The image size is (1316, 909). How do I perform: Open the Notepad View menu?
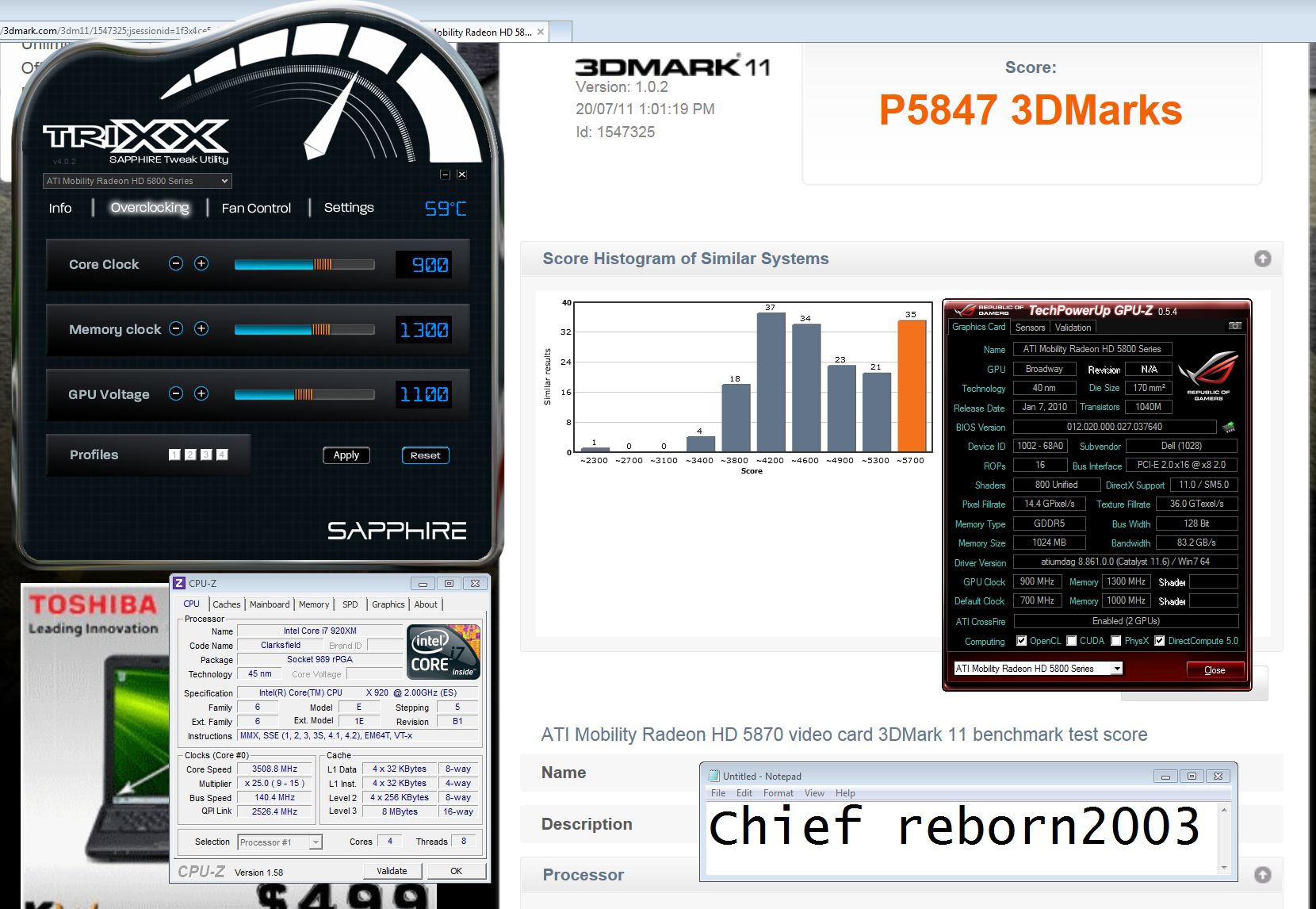[x=814, y=793]
